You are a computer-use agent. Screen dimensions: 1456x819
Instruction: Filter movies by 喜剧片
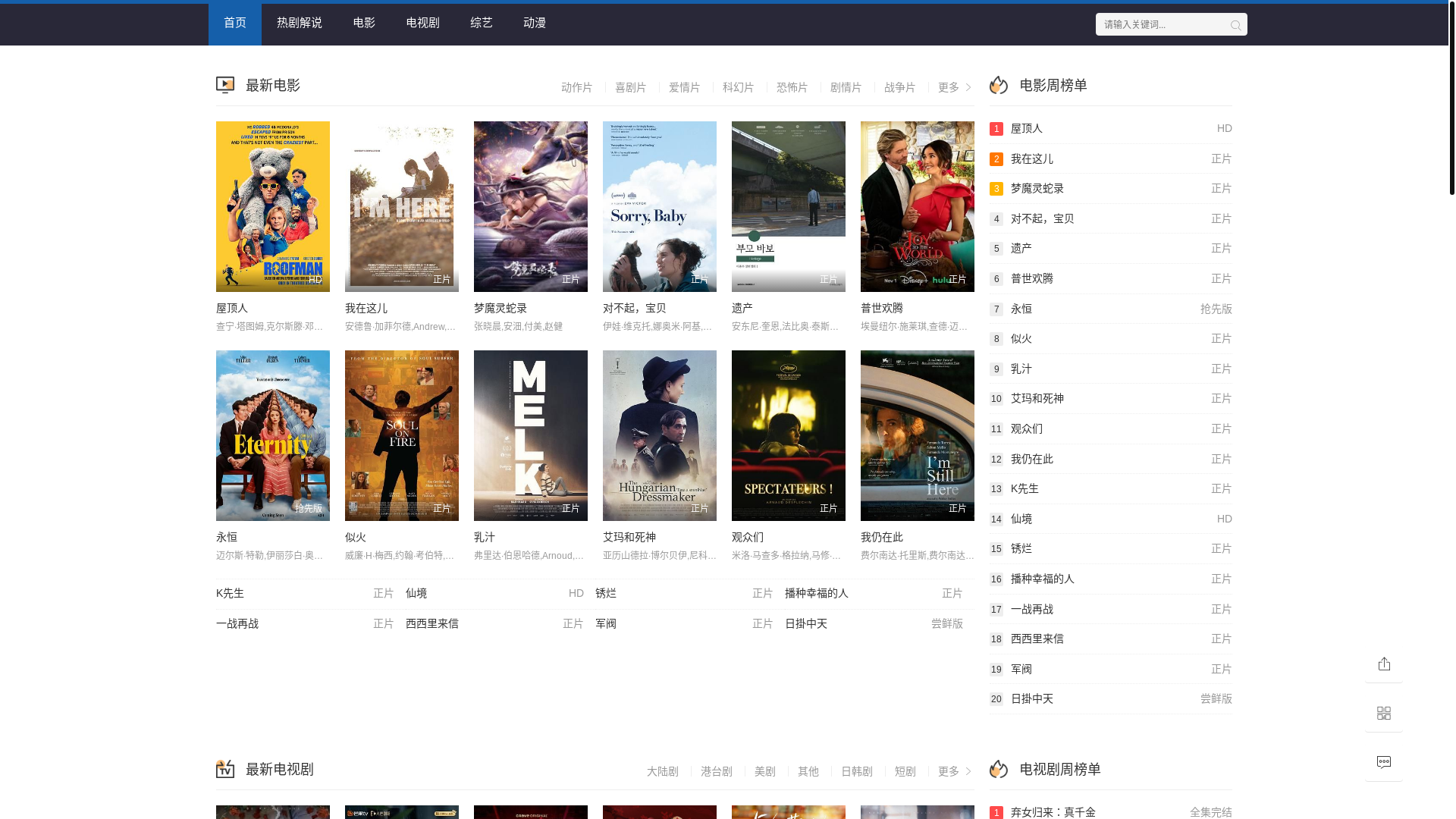click(630, 87)
